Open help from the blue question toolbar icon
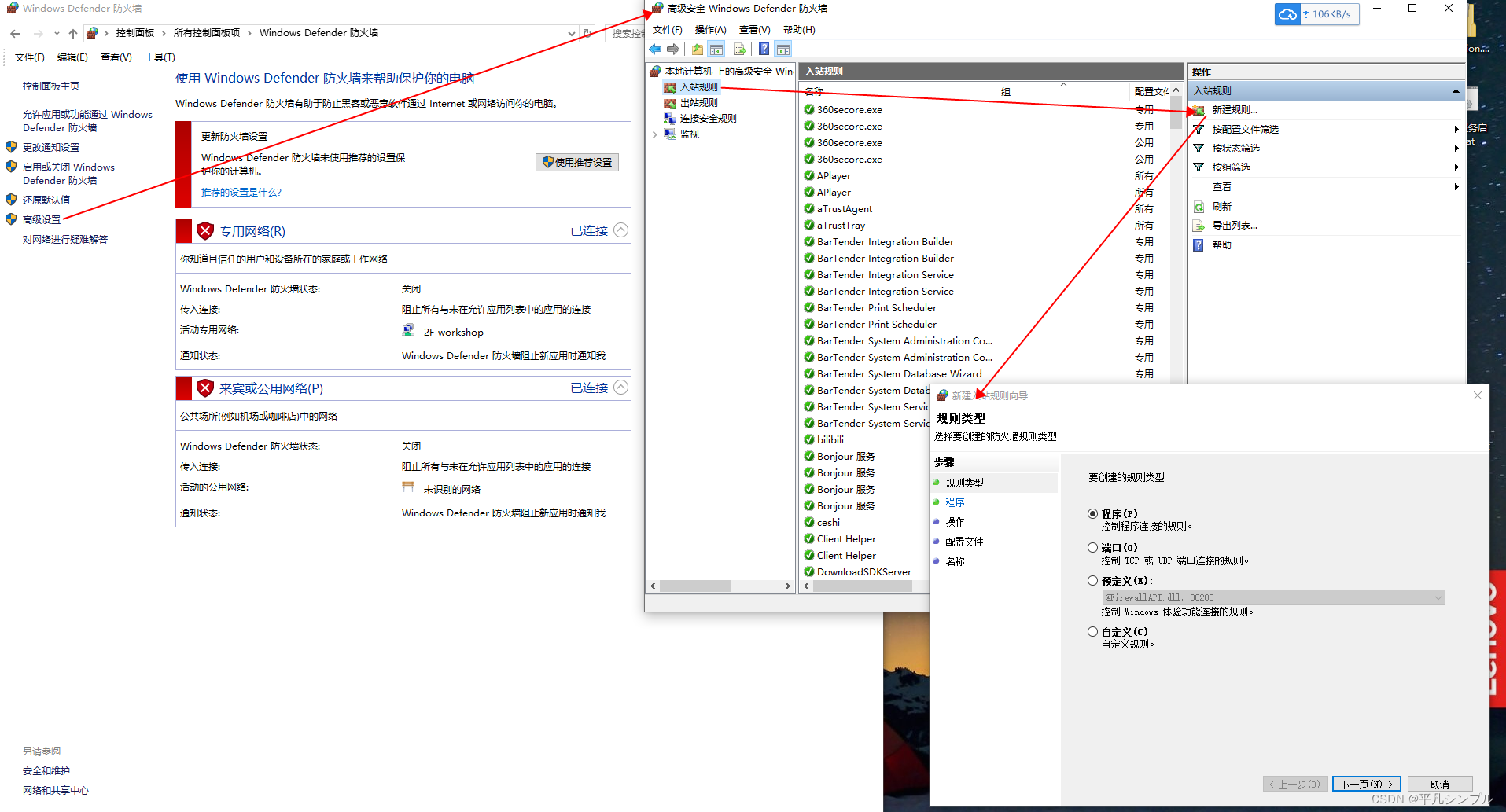Image resolution: width=1506 pixels, height=812 pixels. tap(764, 50)
